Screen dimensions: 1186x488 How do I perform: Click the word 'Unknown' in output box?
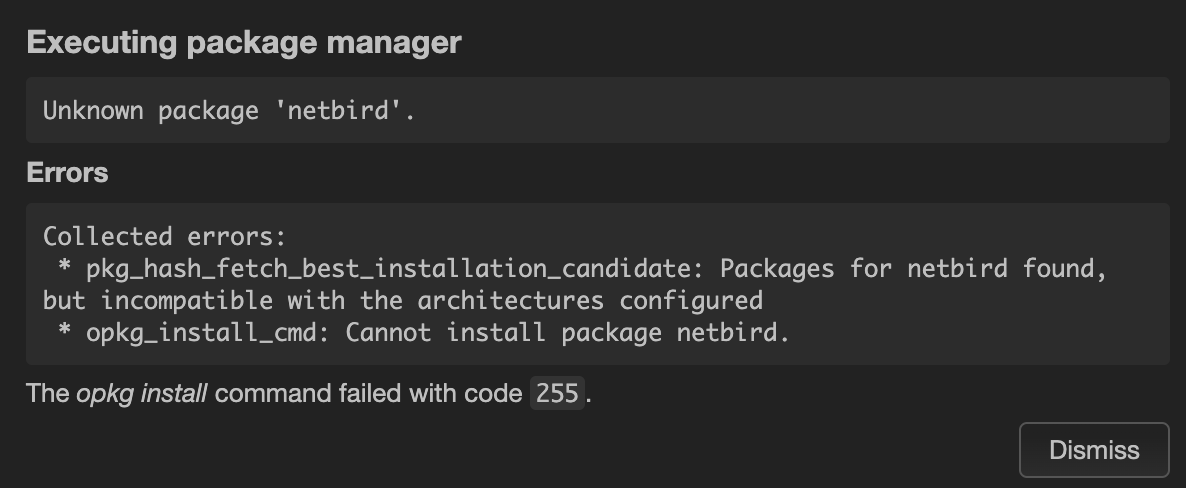click(93, 110)
